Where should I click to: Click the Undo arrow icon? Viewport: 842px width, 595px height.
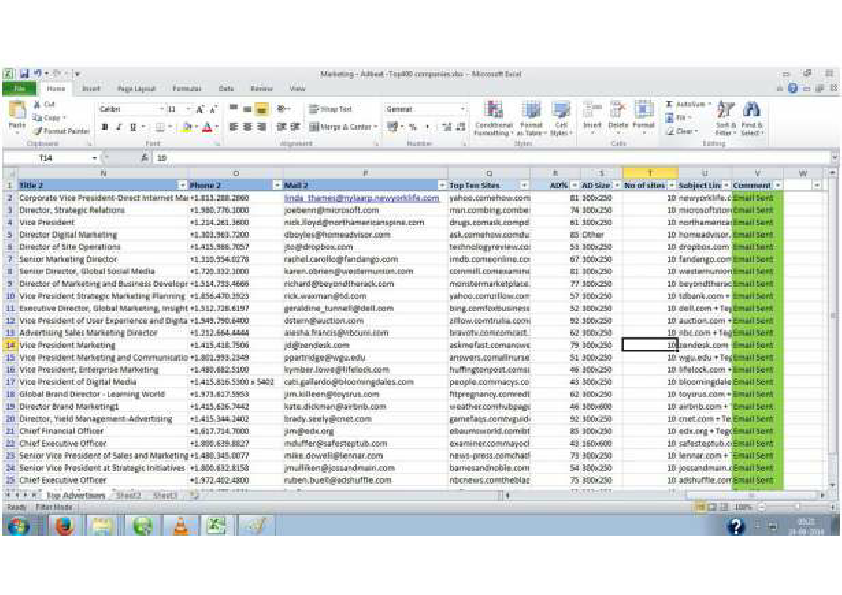coord(38,74)
